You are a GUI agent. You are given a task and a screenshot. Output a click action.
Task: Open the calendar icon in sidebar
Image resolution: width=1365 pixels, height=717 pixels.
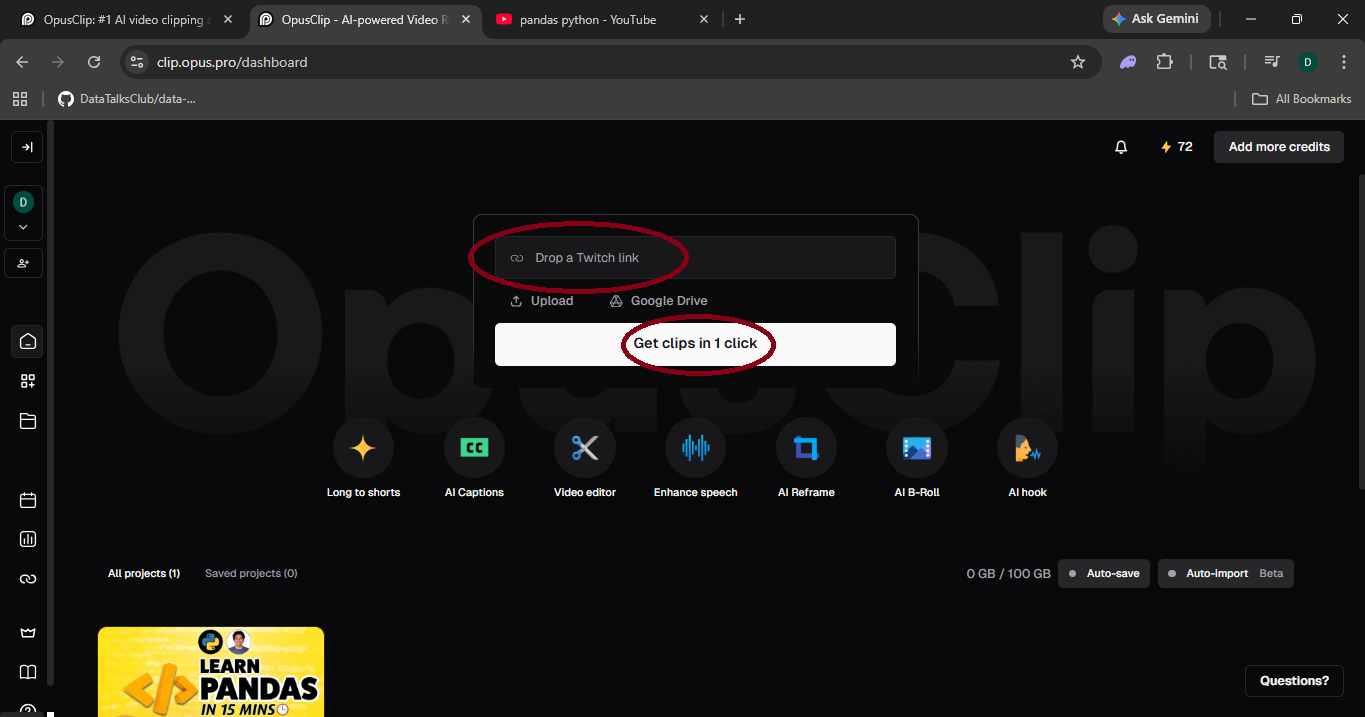pyautogui.click(x=28, y=500)
